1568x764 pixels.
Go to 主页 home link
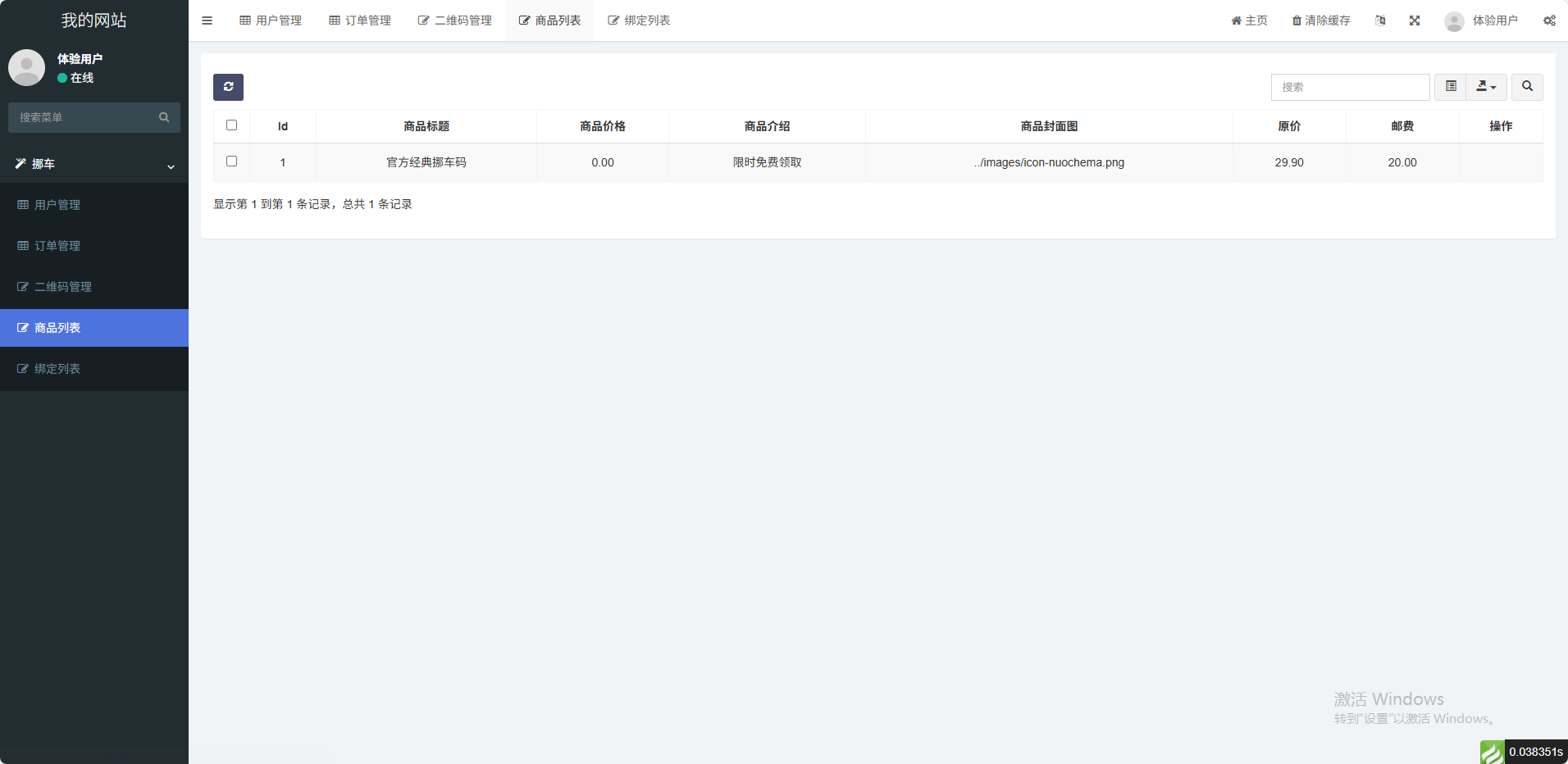1249,20
